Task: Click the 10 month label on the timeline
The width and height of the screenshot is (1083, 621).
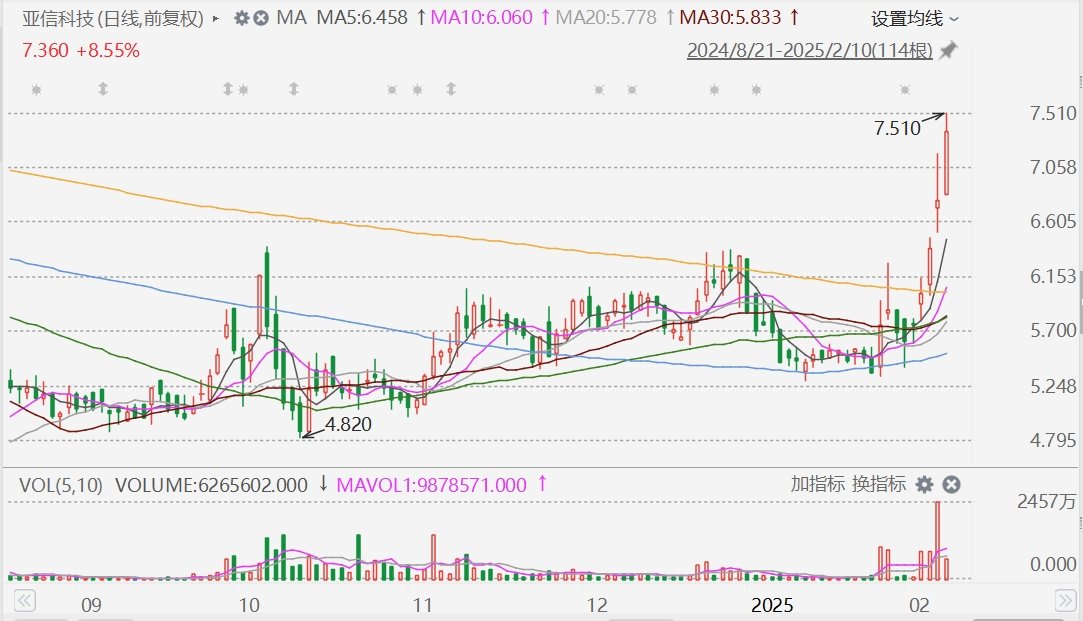Action: pyautogui.click(x=249, y=606)
